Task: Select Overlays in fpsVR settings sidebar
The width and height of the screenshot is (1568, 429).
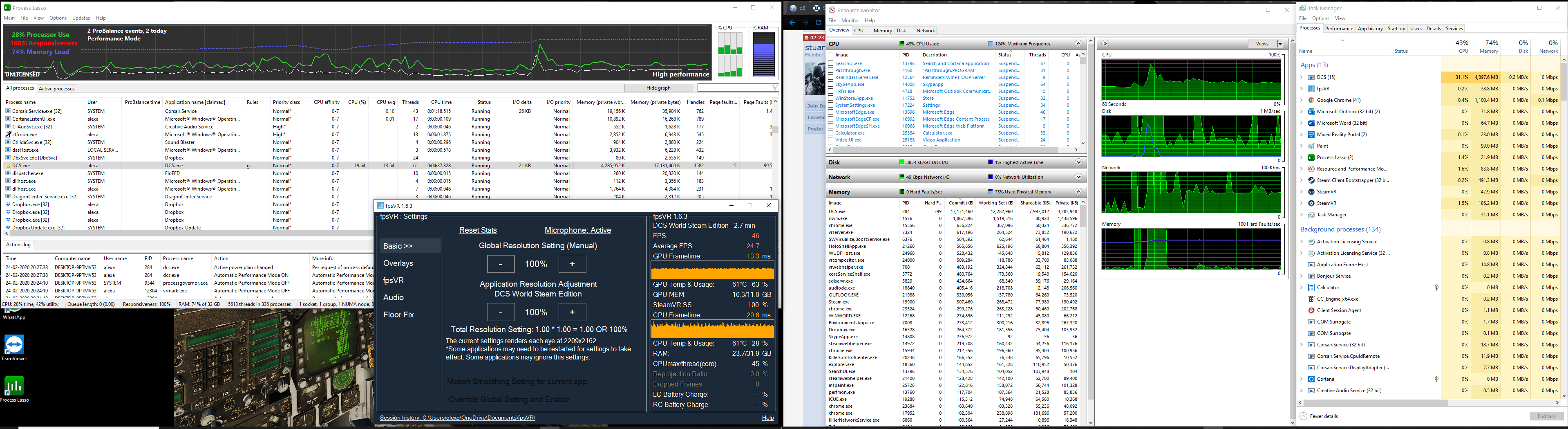Action: click(x=398, y=263)
